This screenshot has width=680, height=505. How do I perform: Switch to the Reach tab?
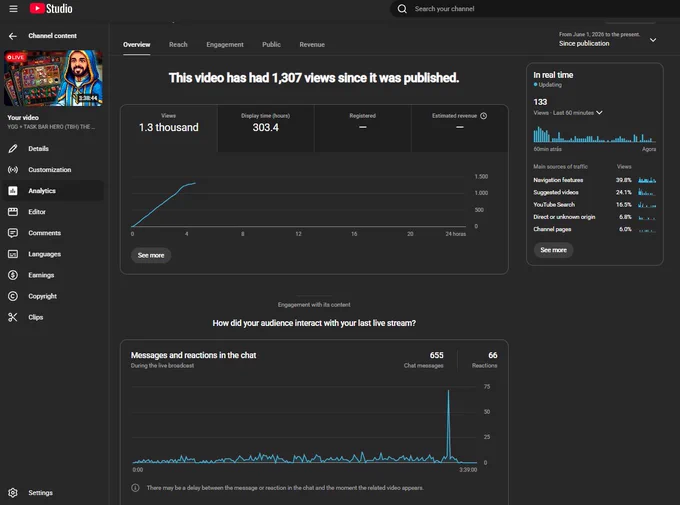(x=178, y=44)
